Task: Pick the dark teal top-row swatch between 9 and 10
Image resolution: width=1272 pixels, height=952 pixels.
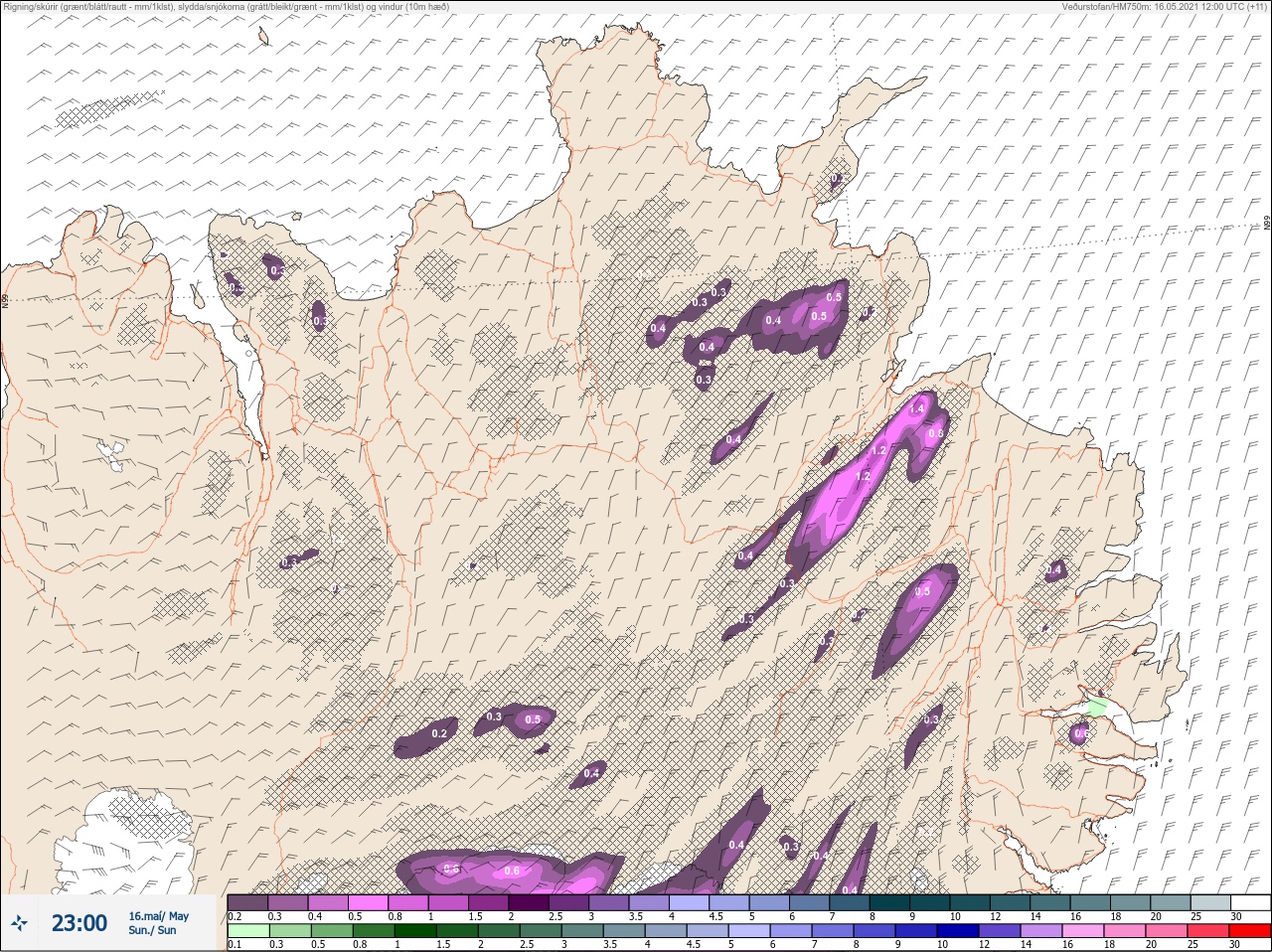Action: click(932, 902)
